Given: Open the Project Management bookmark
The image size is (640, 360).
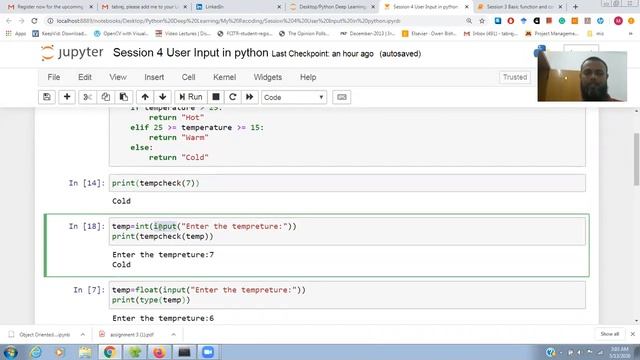Looking at the screenshot, I should (x=552, y=34).
